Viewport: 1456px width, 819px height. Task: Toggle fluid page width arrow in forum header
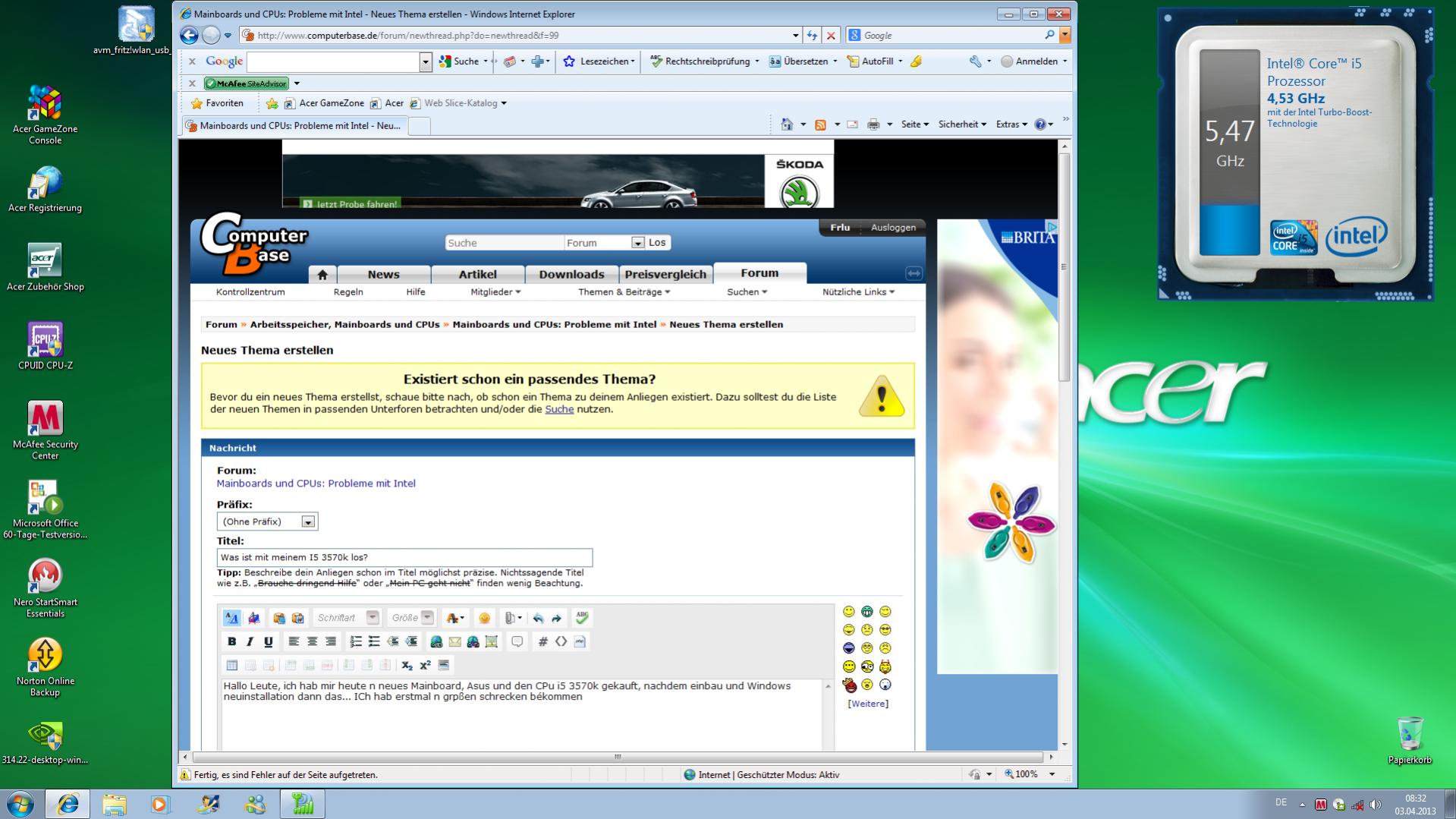914,273
